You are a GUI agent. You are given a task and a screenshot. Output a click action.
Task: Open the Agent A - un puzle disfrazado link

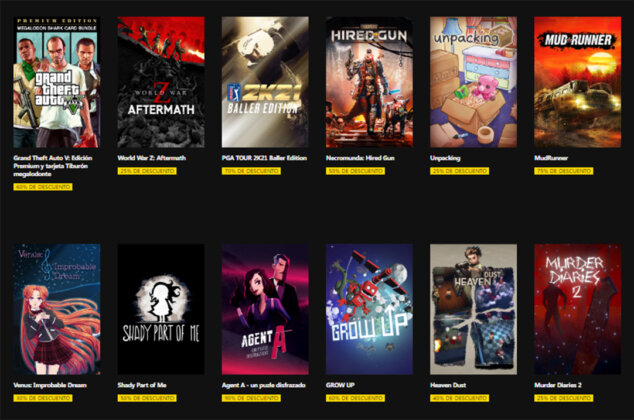(263, 385)
